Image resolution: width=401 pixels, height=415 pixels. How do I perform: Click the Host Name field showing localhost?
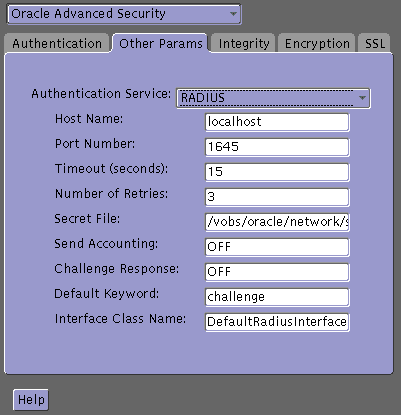coord(277,122)
